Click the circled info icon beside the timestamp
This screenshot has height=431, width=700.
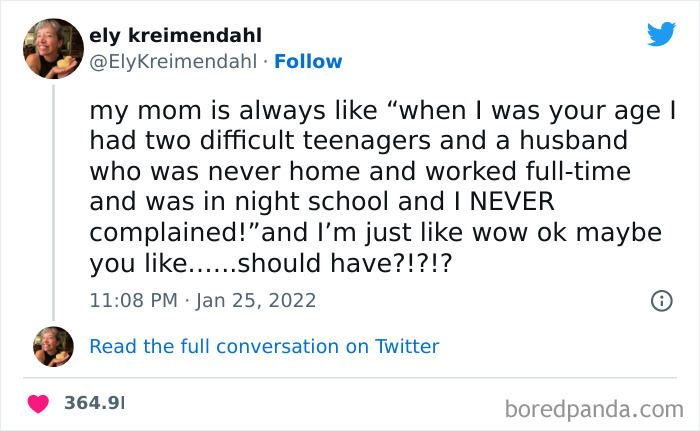[x=660, y=299]
